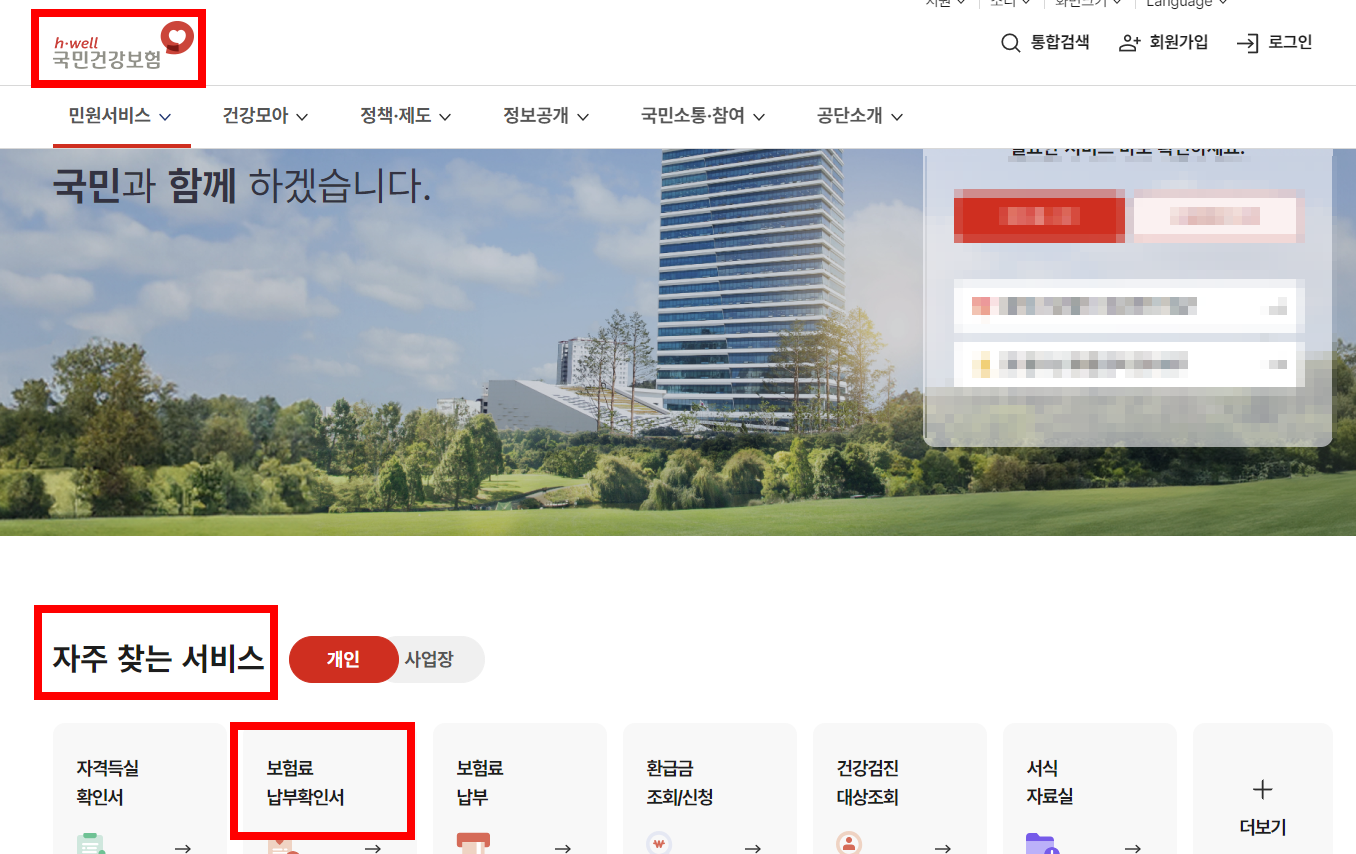The image size is (1356, 854).
Task: Click the arrow on the 자격득실 확인서 card
Action: [x=183, y=847]
